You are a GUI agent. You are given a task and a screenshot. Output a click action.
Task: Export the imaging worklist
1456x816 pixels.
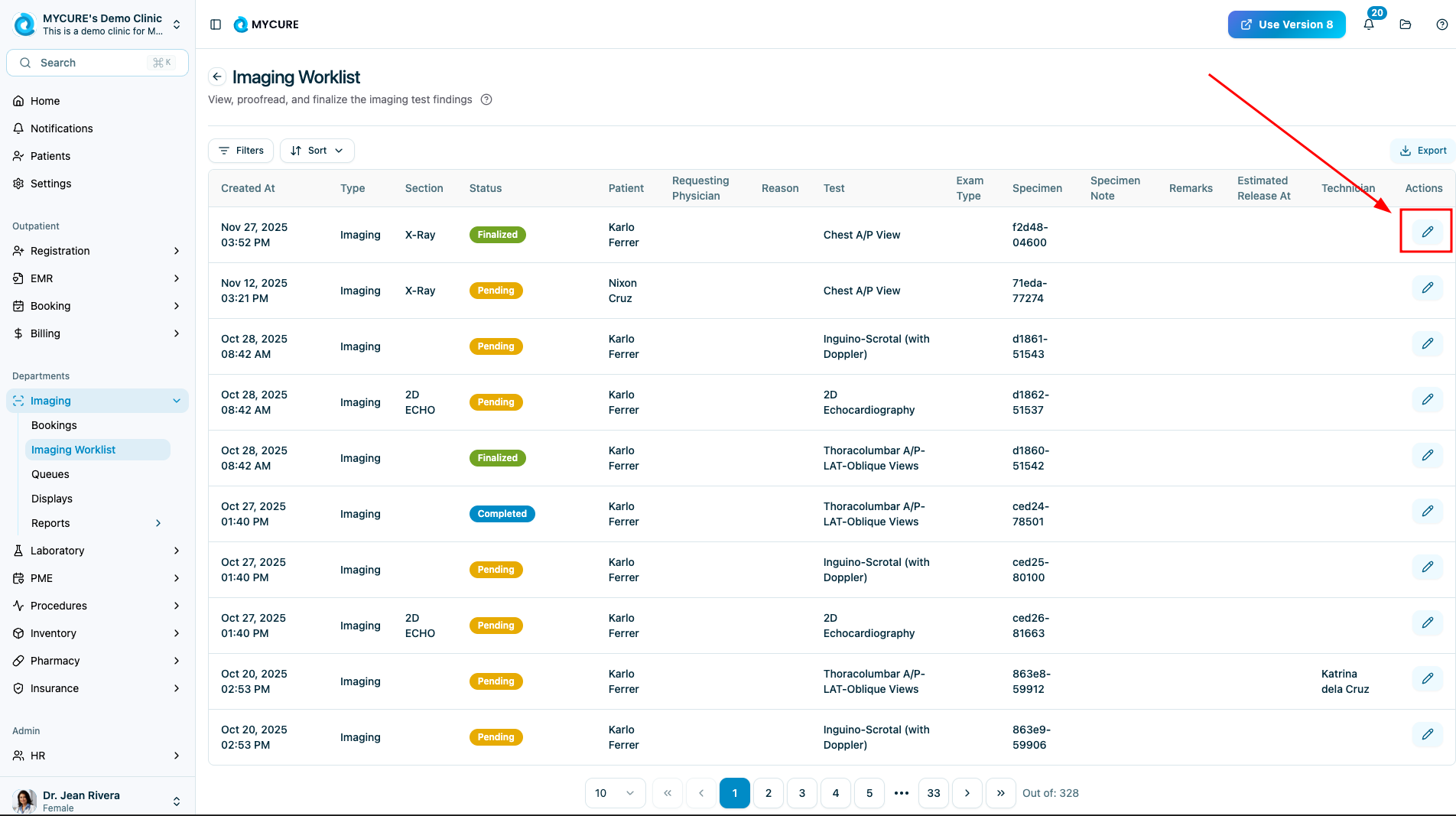pos(1422,151)
